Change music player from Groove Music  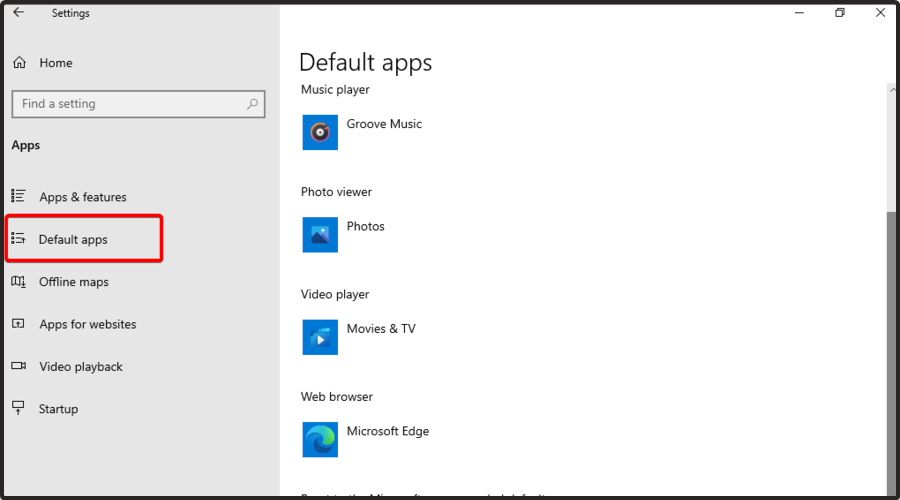coord(384,124)
